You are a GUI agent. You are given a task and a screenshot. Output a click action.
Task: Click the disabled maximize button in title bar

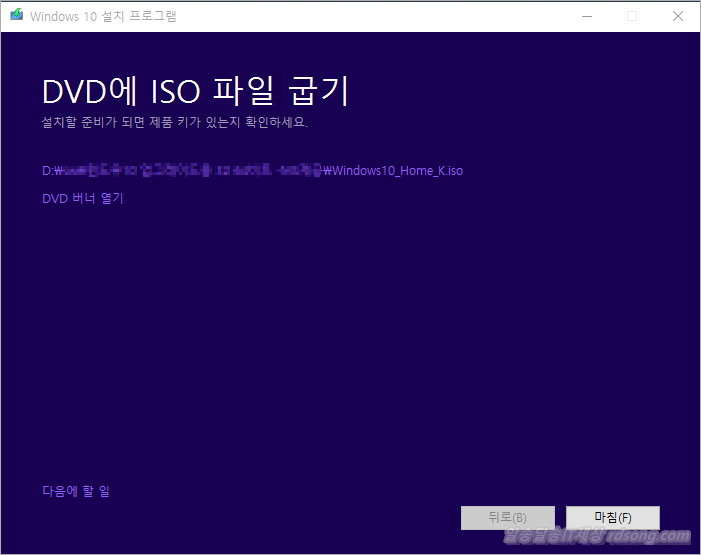[632, 16]
